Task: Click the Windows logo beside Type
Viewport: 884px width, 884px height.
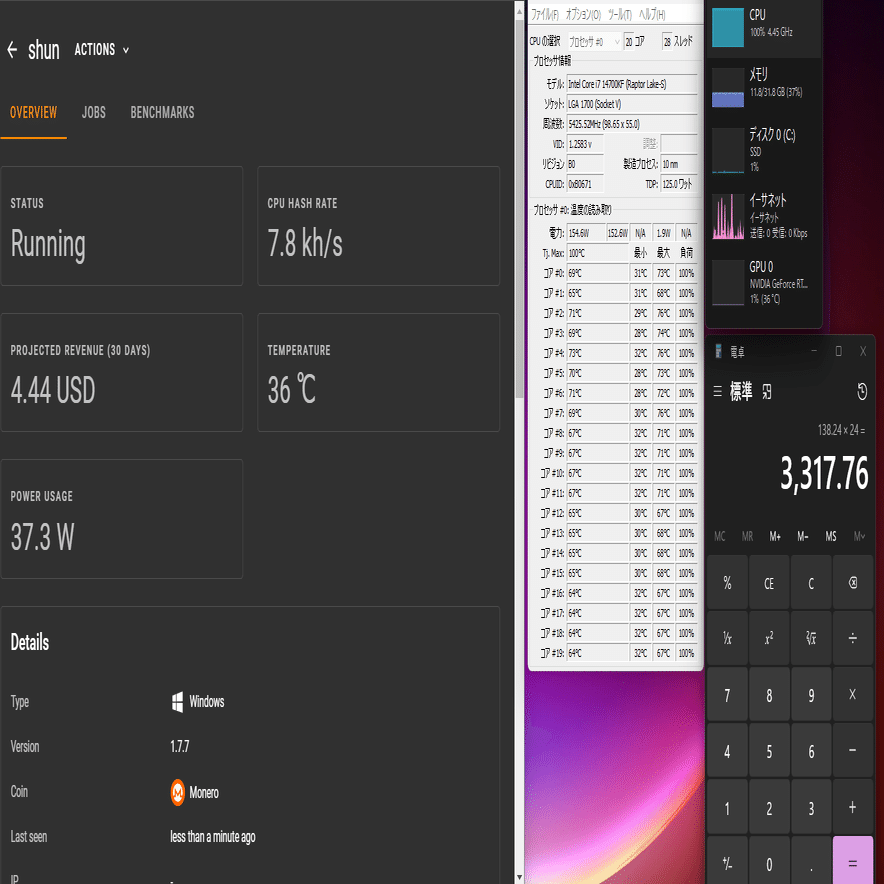Action: click(x=176, y=702)
